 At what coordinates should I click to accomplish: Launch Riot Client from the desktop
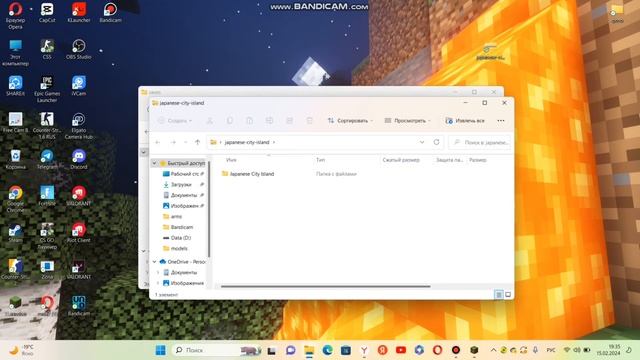click(x=79, y=233)
